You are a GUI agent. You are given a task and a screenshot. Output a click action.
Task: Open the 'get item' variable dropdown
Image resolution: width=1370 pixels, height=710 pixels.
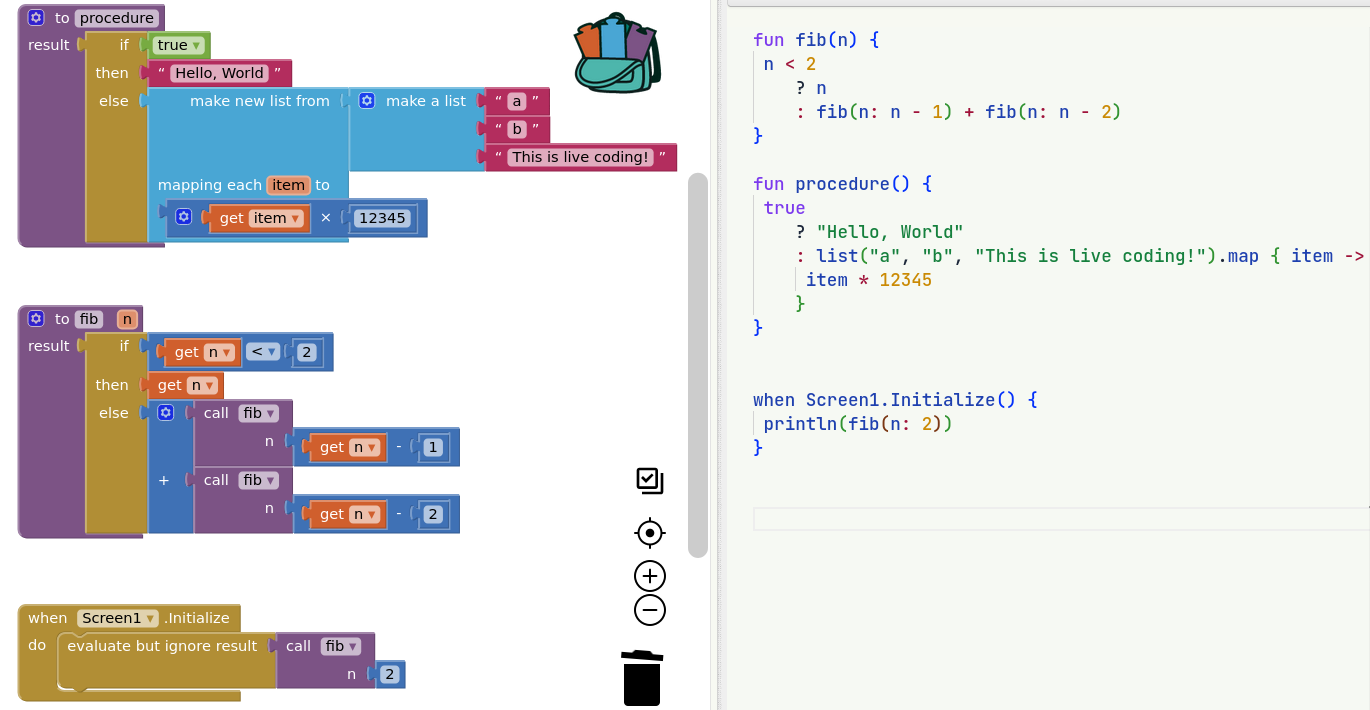tap(277, 218)
